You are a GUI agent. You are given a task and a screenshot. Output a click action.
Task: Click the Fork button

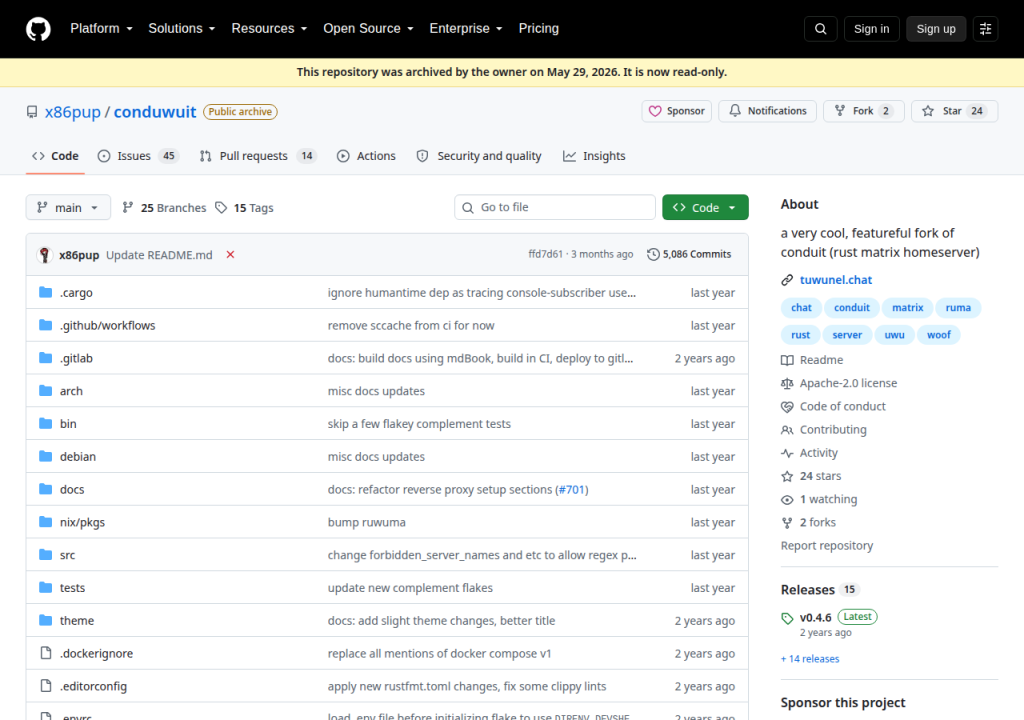tap(863, 111)
